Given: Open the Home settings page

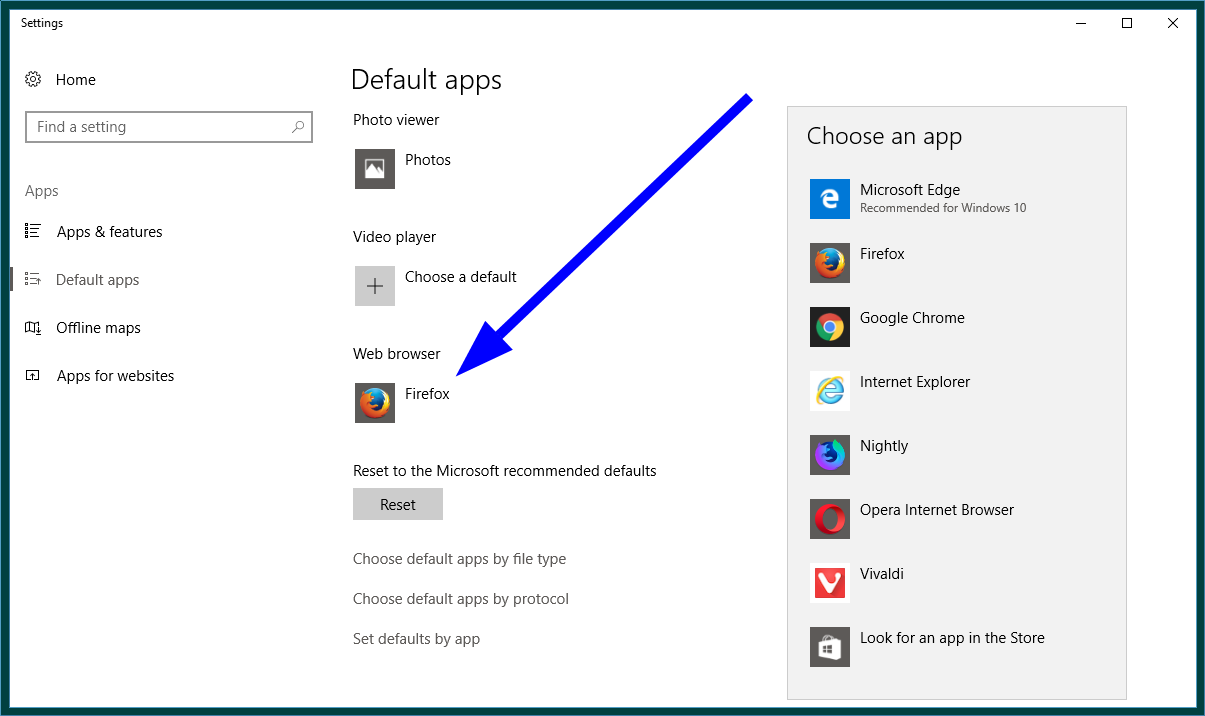Looking at the screenshot, I should pyautogui.click(x=76, y=80).
